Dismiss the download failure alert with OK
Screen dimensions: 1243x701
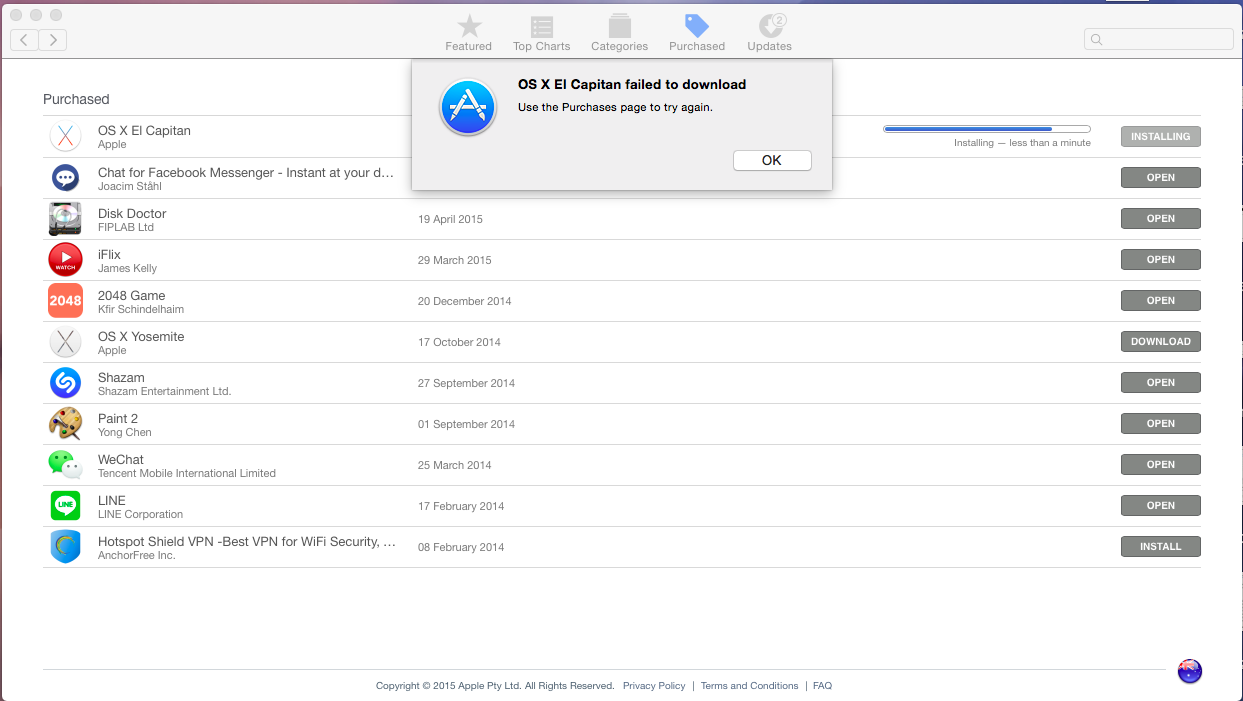pos(772,160)
